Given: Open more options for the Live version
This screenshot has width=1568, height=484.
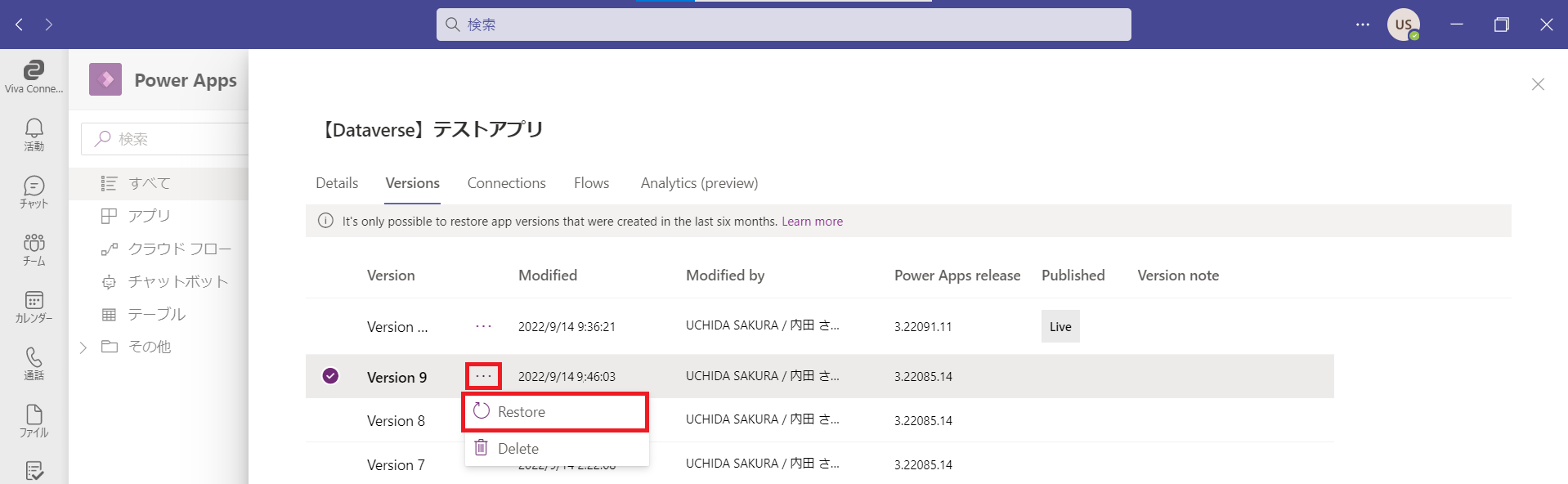Looking at the screenshot, I should point(483,326).
